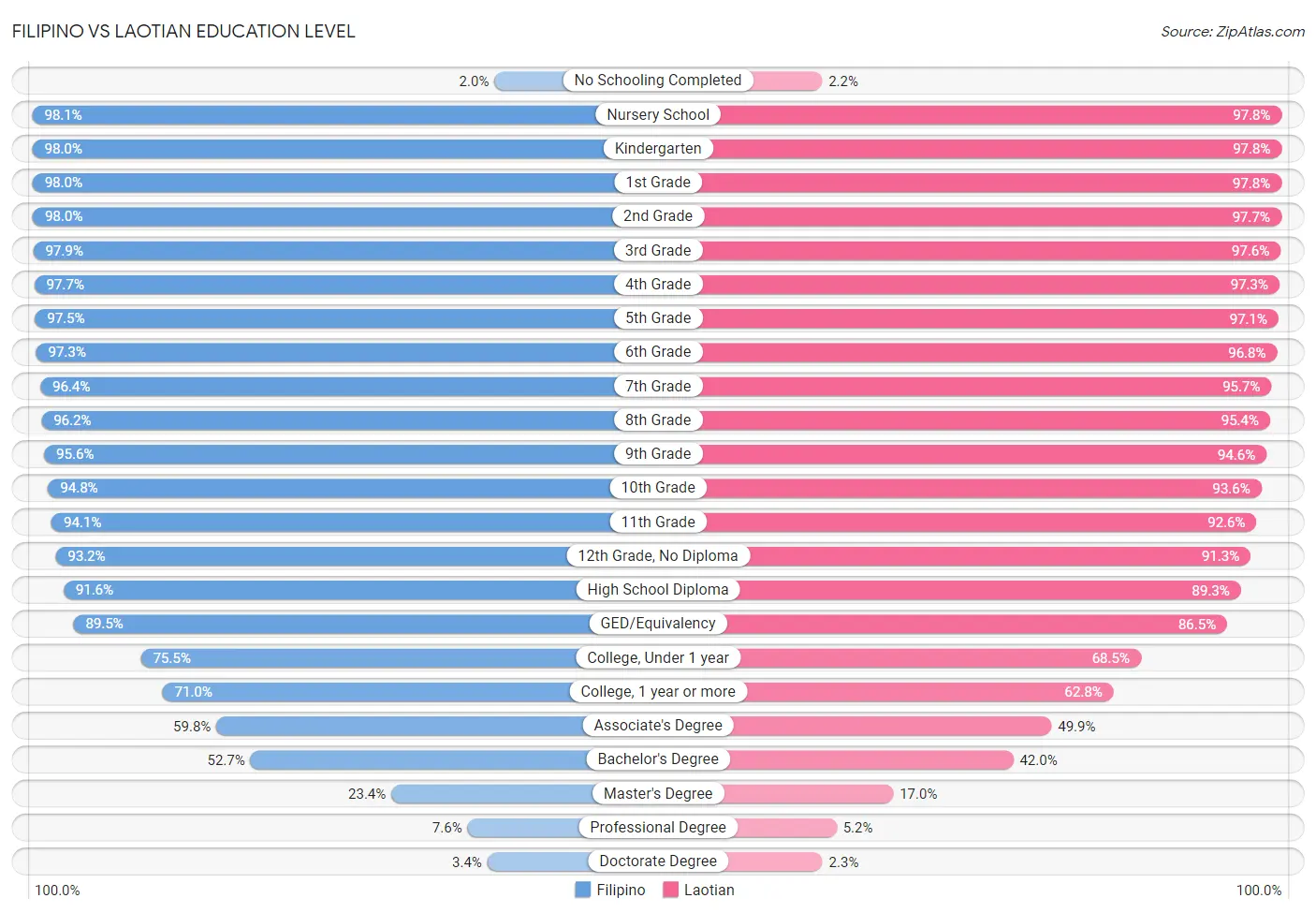Image resolution: width=1316 pixels, height=913 pixels.
Task: Click the Filipino Doctorate Degree 3.4% bar
Action: 573,861
